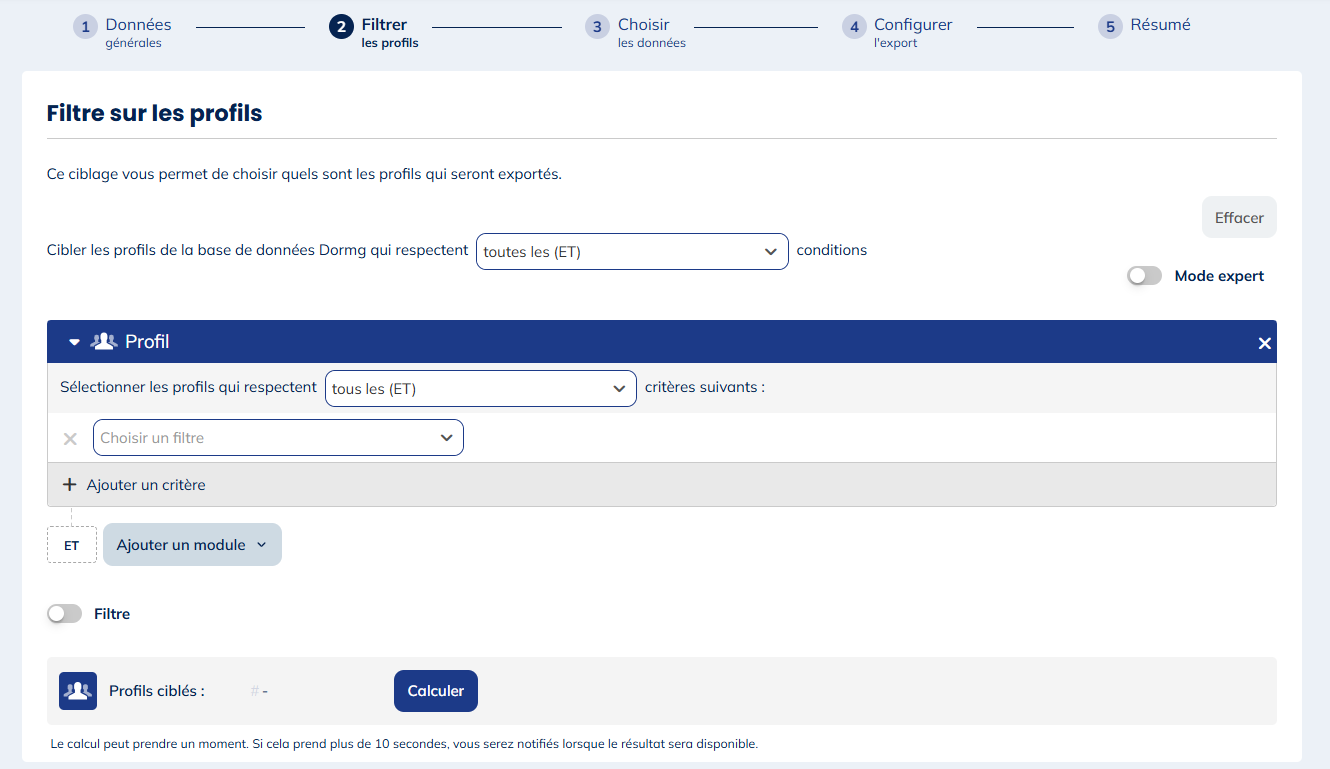Image resolution: width=1330 pixels, height=769 pixels.
Task: Enable Mode expert toggle
Action: click(1144, 276)
